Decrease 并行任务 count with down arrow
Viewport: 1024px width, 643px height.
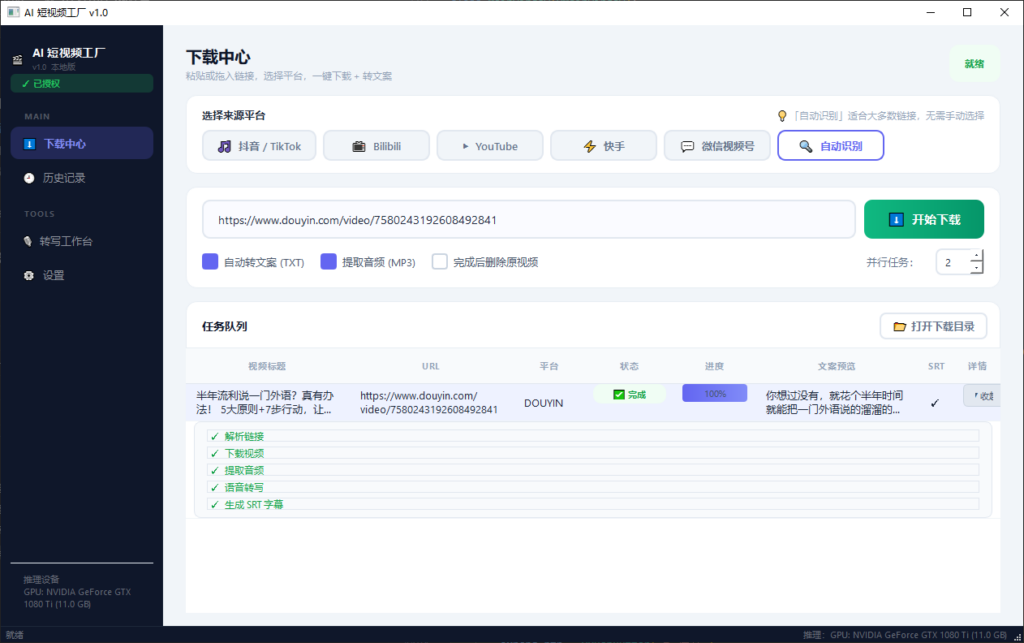(976, 268)
